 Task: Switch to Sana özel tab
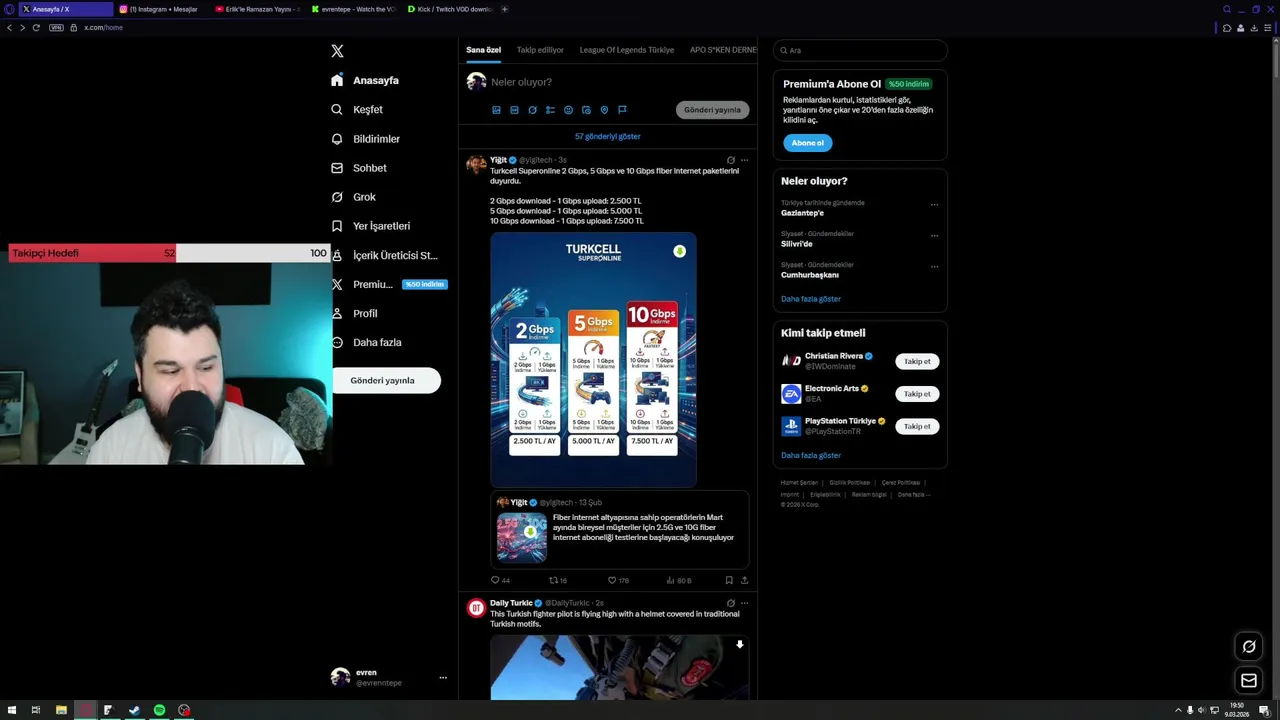483,50
